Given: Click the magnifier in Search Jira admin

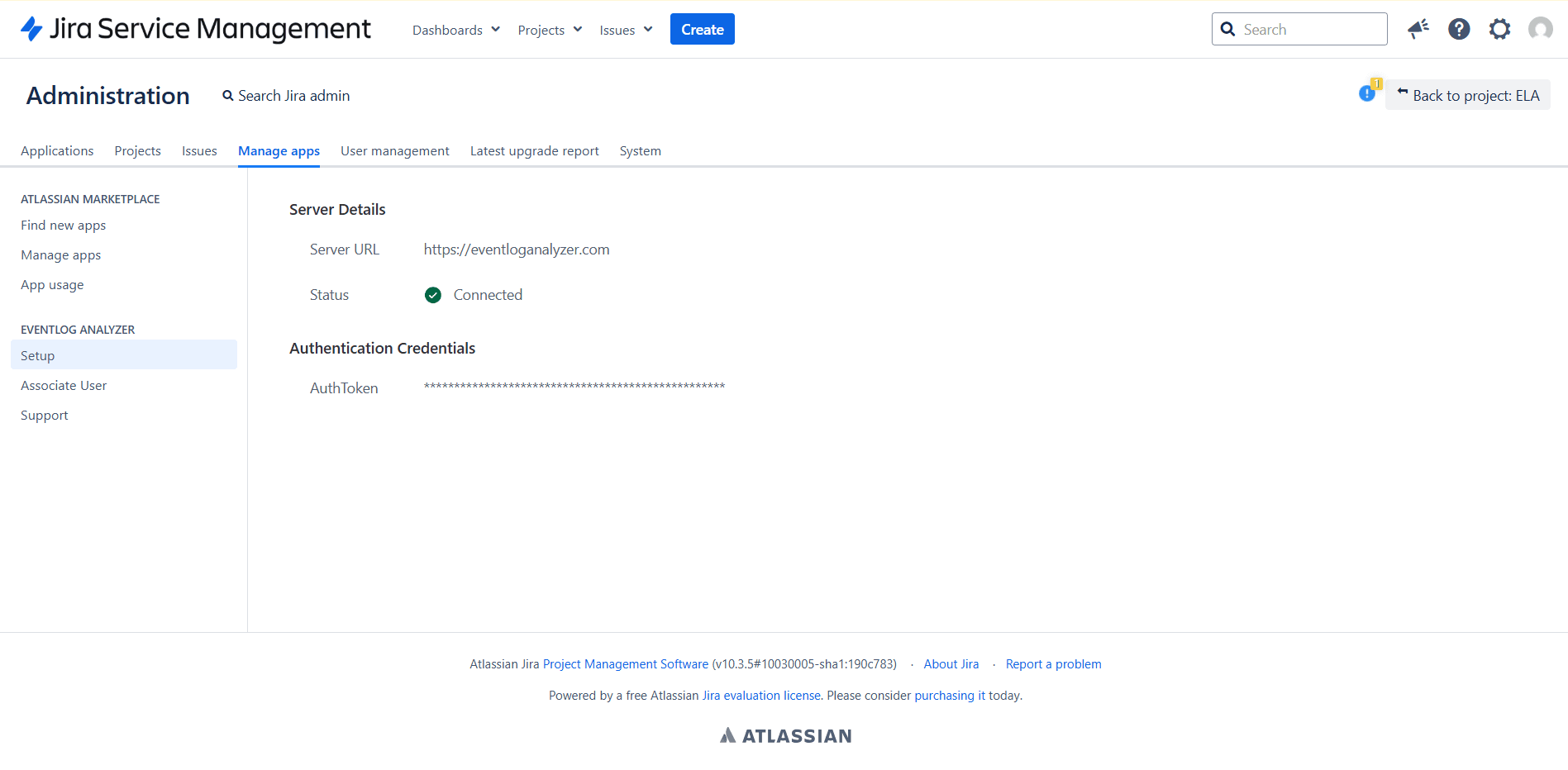Looking at the screenshot, I should [228, 95].
